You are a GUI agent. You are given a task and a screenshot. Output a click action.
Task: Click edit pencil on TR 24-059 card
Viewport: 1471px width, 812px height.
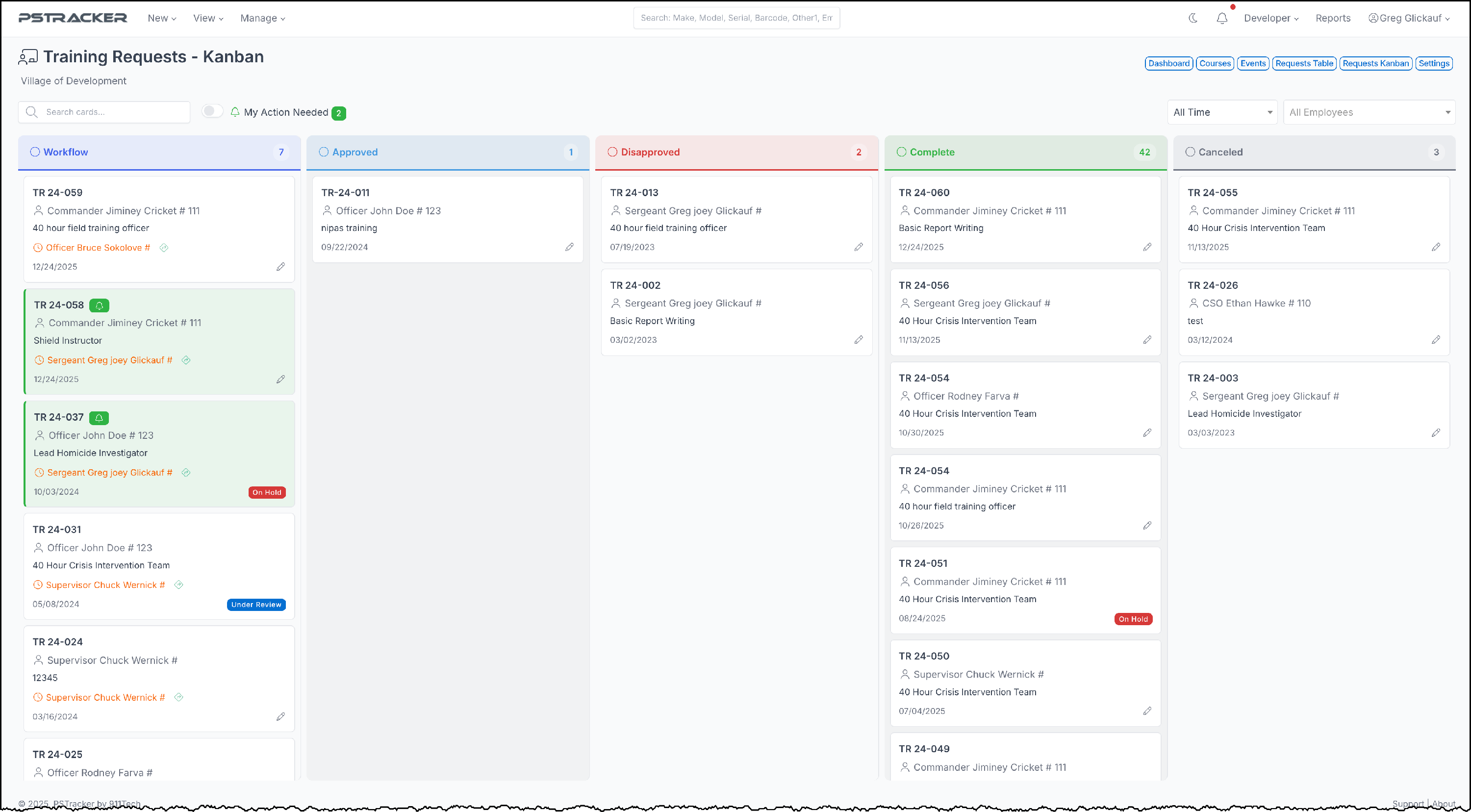pyautogui.click(x=280, y=267)
